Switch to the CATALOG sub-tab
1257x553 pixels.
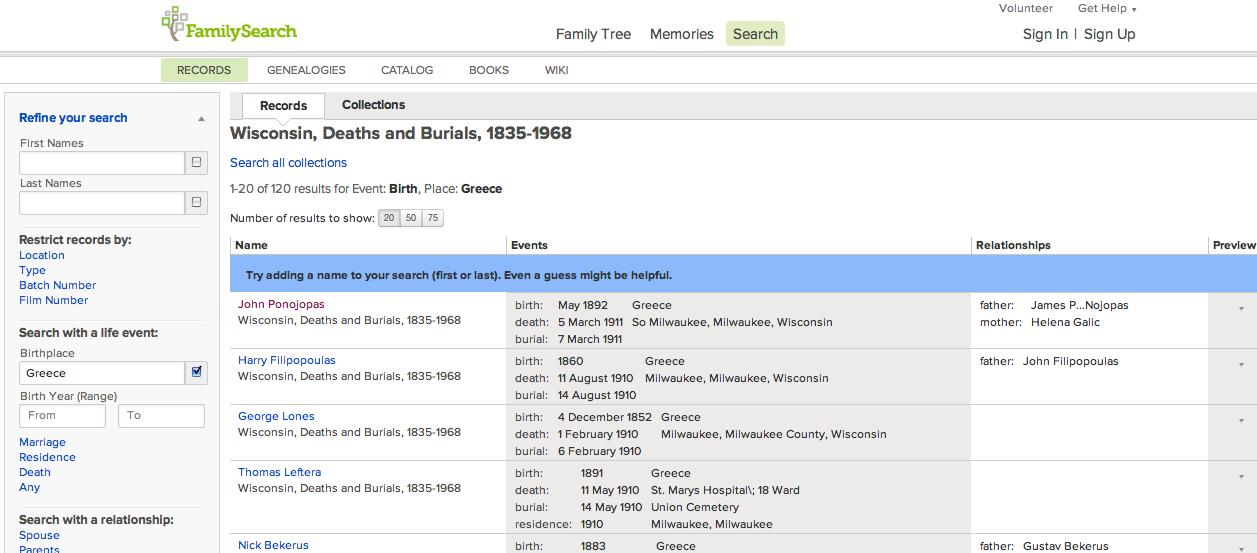pos(407,70)
